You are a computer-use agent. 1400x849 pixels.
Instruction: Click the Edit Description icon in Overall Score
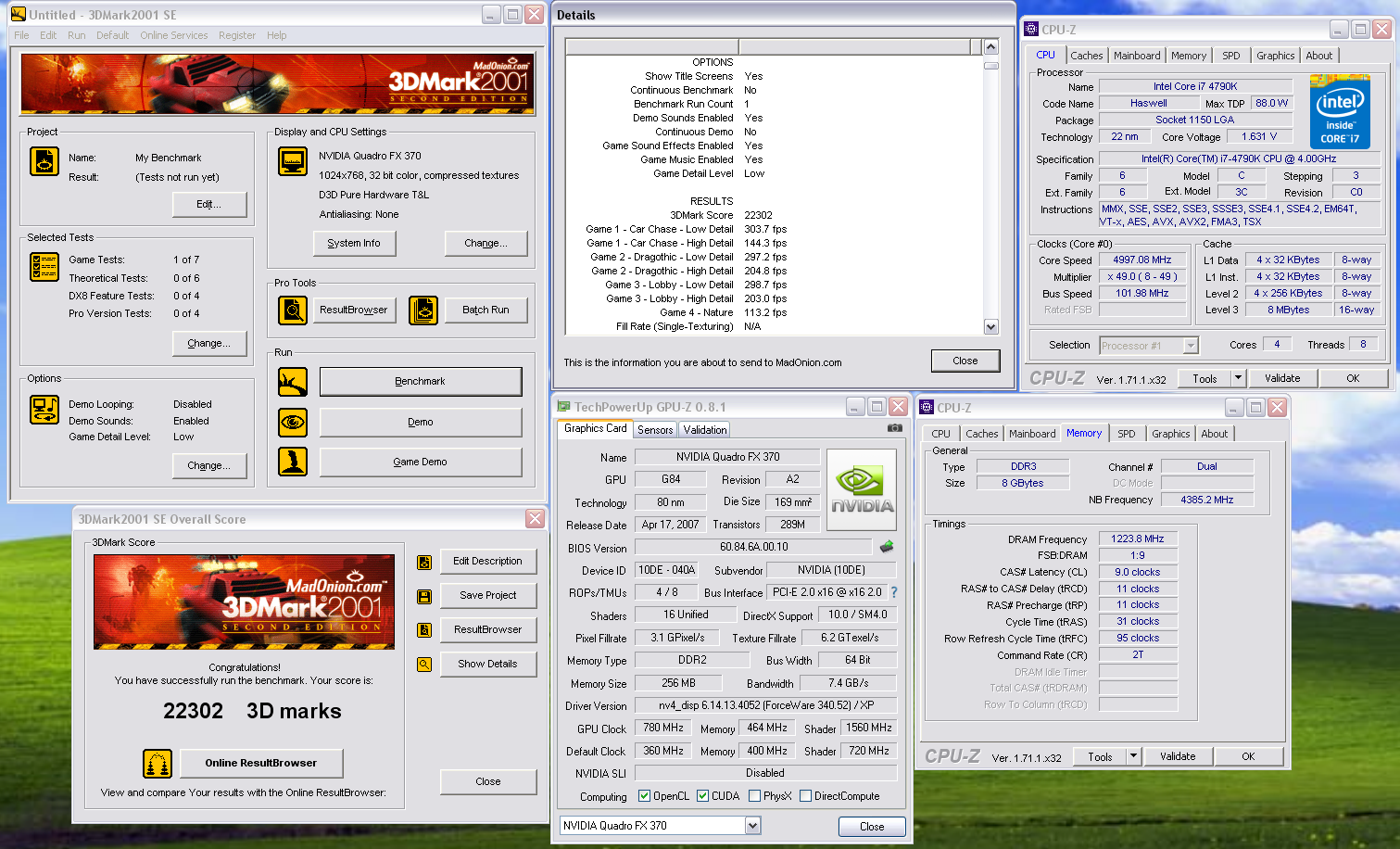(424, 562)
